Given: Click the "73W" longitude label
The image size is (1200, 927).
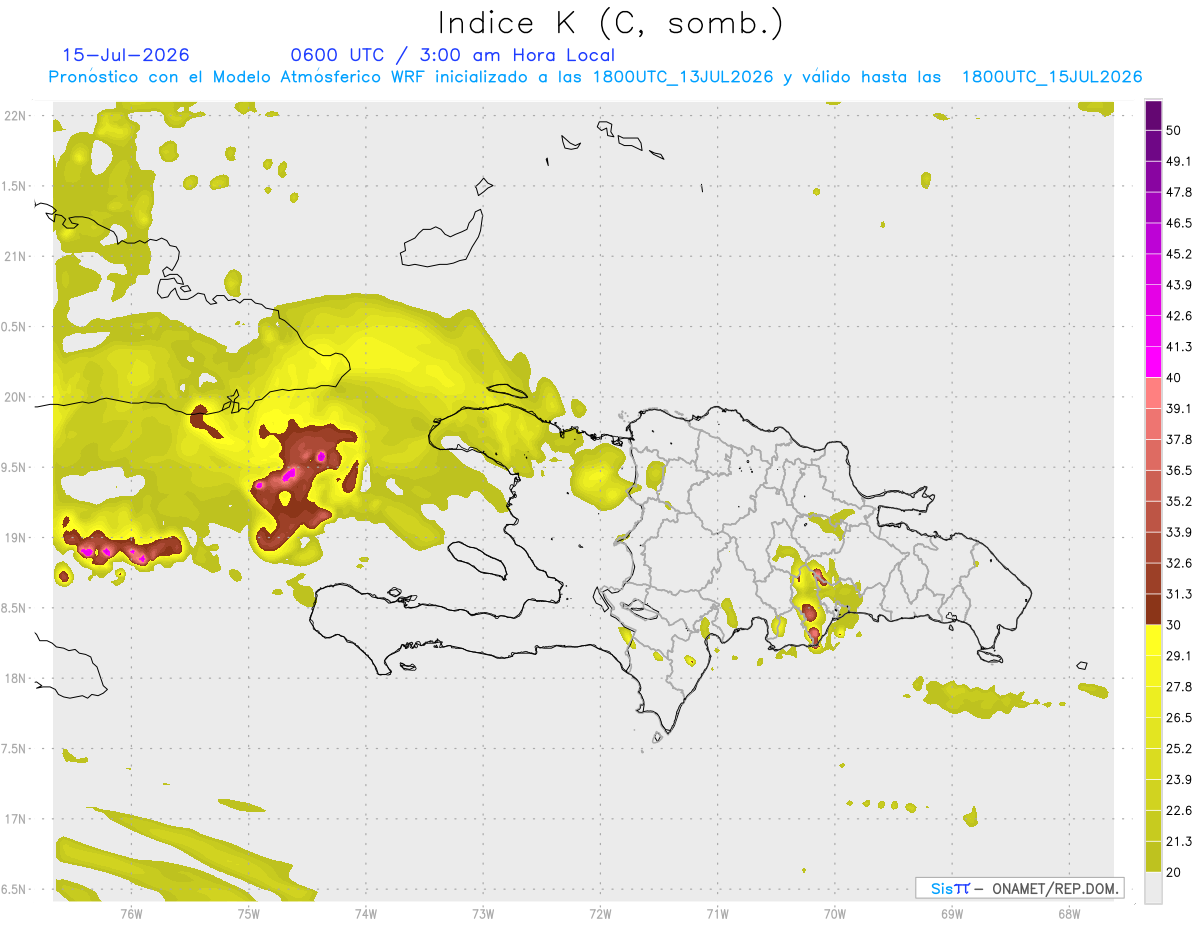Looking at the screenshot, I should tap(483, 913).
